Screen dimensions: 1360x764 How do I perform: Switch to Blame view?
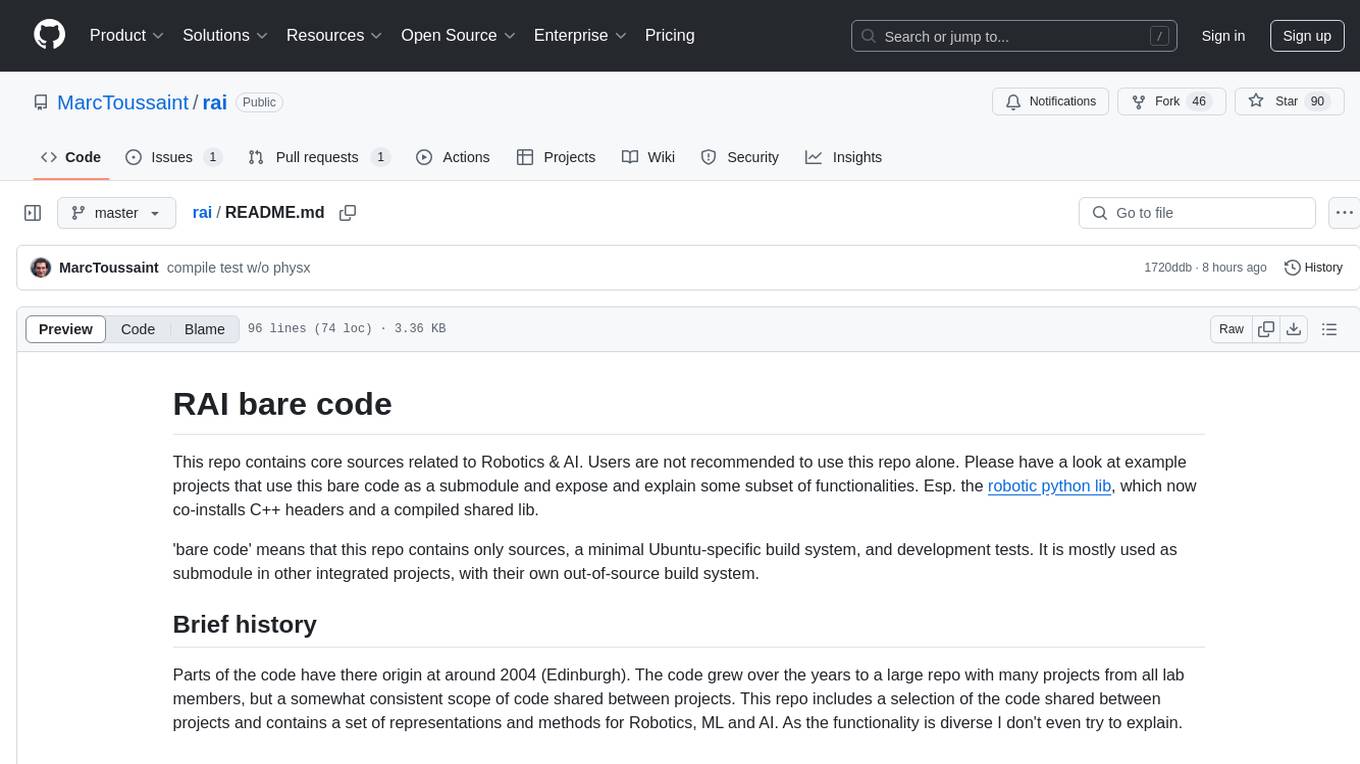pyautogui.click(x=205, y=329)
